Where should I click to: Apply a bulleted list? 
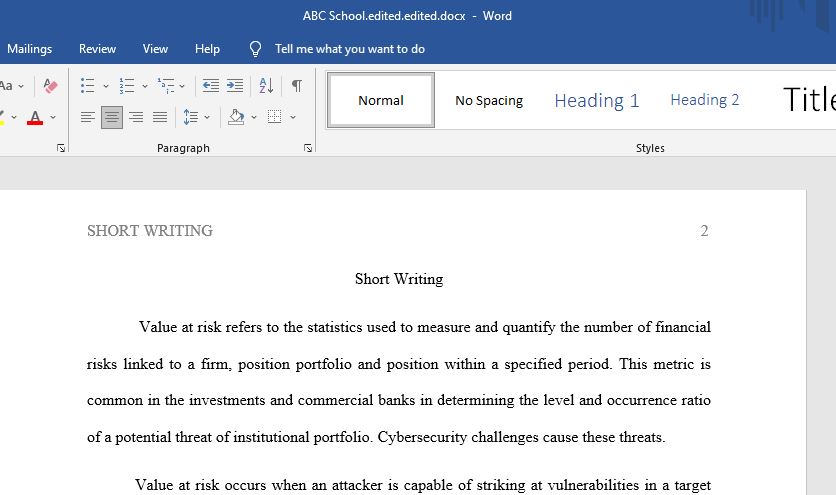87,85
